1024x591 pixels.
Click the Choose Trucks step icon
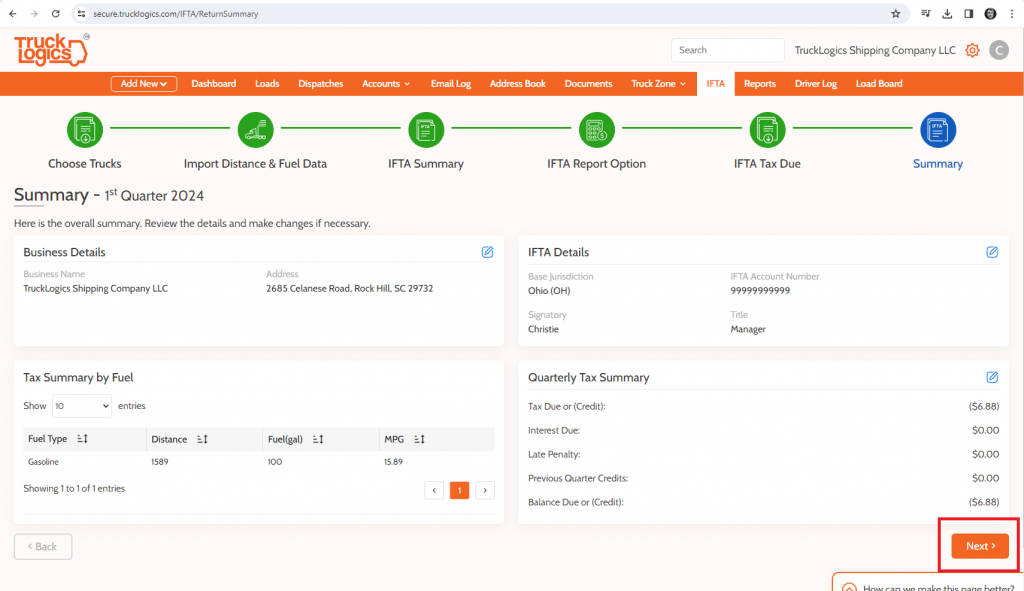pos(85,130)
